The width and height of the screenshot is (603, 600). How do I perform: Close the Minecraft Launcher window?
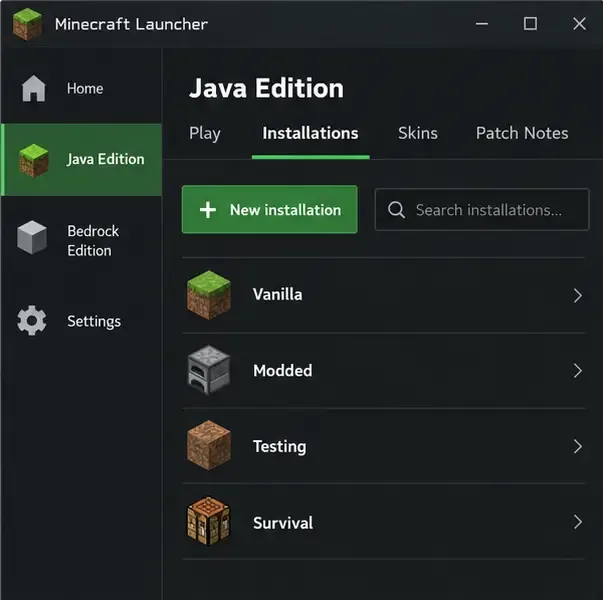pyautogui.click(x=580, y=24)
